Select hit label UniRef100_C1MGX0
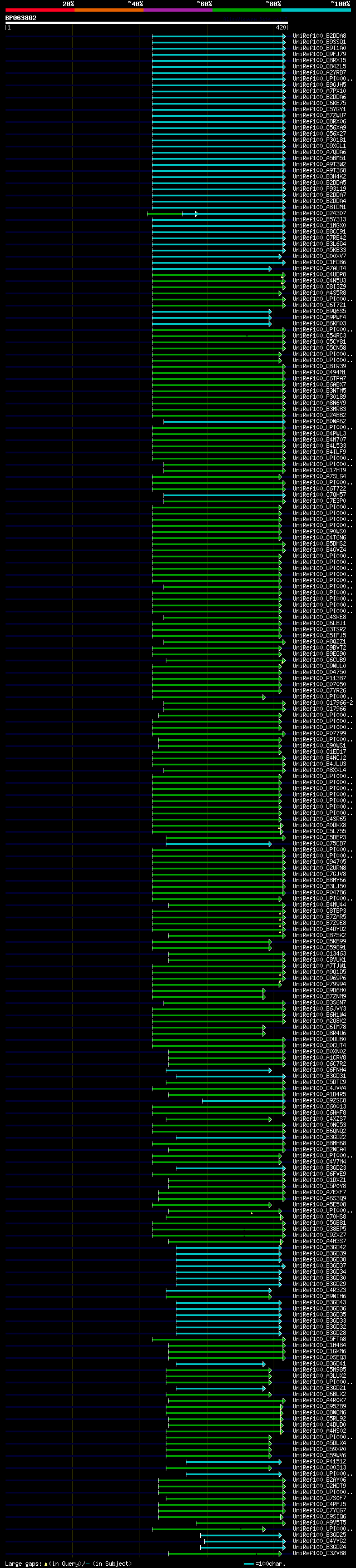356x1568 pixels. tap(319, 226)
